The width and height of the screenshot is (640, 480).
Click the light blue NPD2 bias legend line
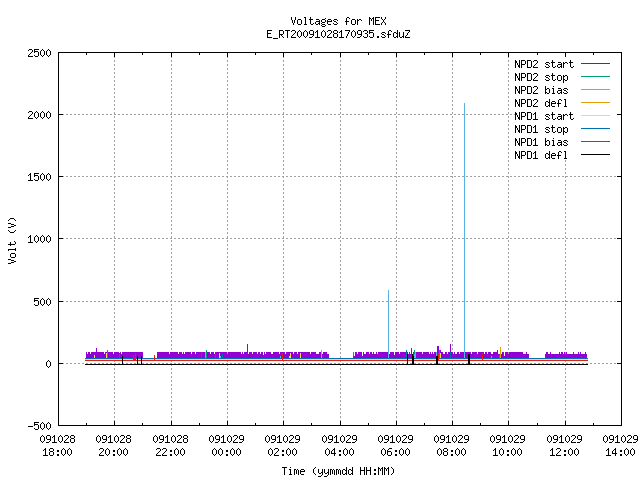coord(596,90)
